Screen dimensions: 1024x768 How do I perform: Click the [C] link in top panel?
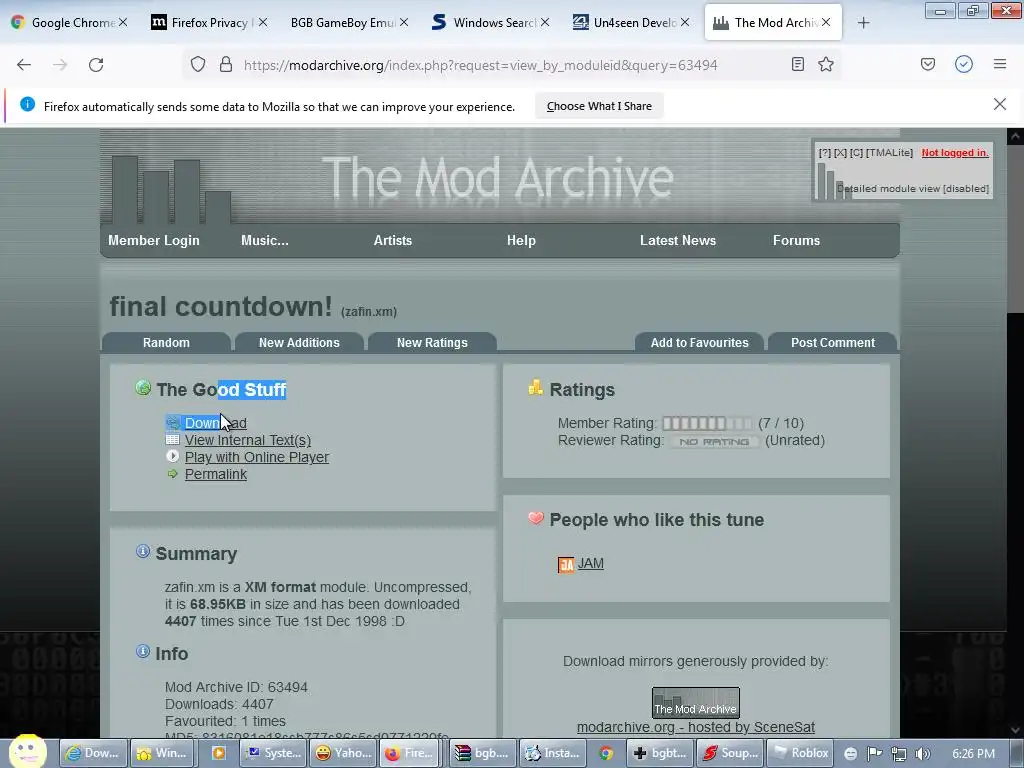[856, 153]
